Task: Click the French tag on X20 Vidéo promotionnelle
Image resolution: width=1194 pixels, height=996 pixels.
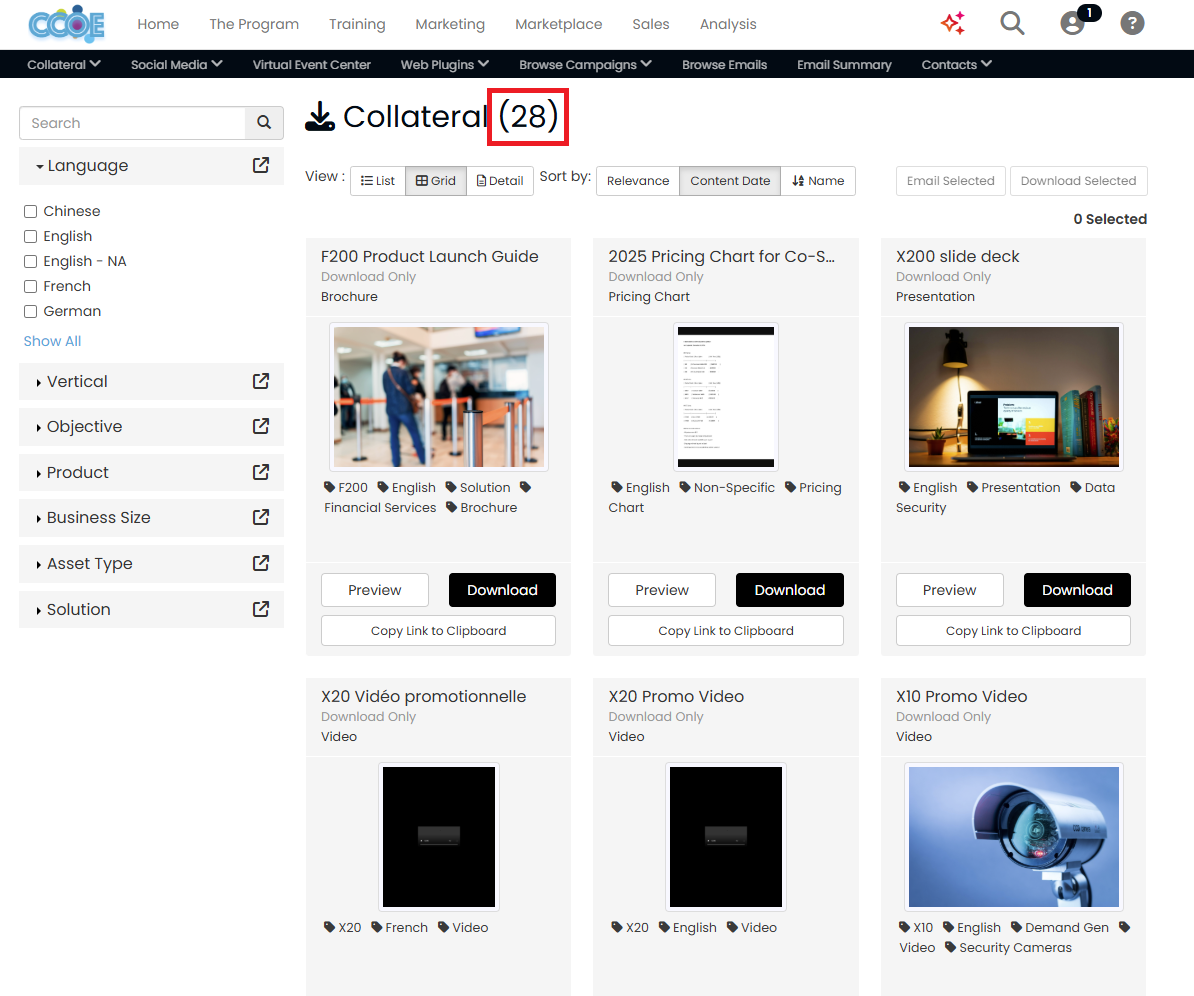Action: [400, 927]
